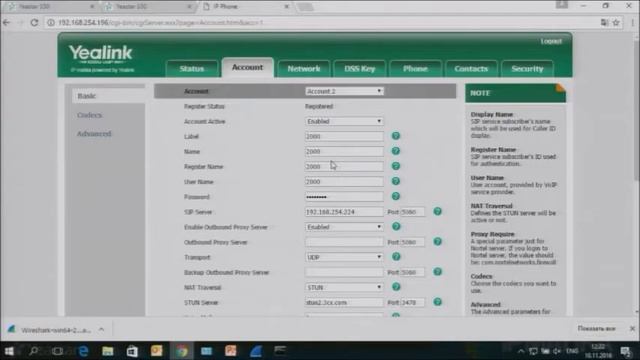Open NAT Traversal STUN dropdown
The image size is (640, 360).
(x=344, y=287)
